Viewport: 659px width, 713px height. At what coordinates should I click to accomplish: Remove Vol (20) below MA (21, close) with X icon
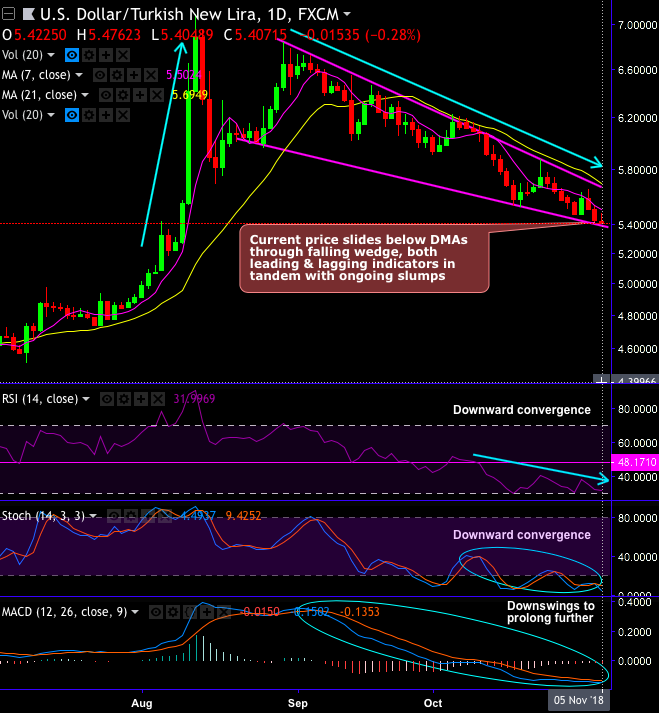pyautogui.click(x=123, y=115)
